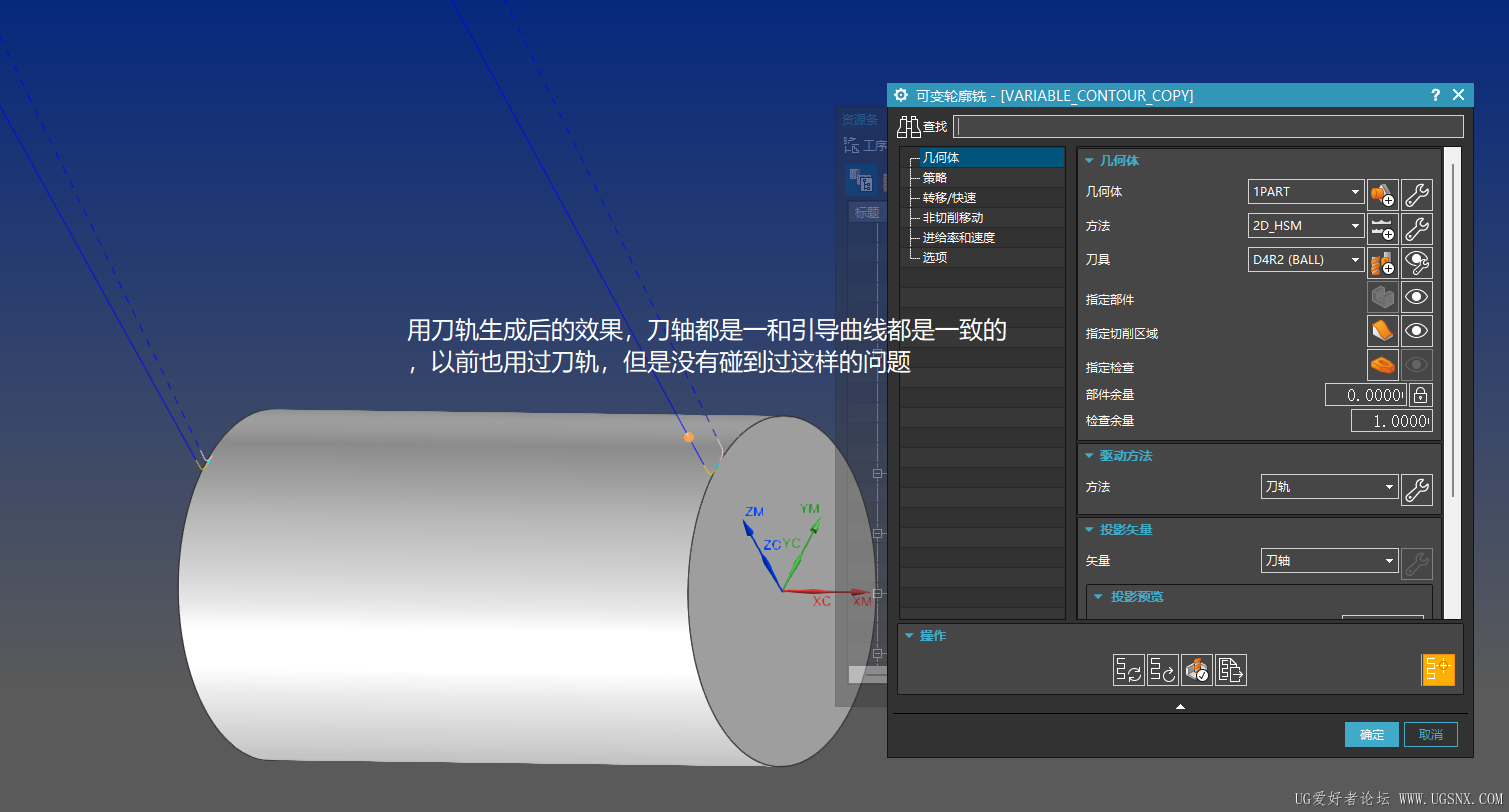Select 非切削移动 in the left tree
1509x812 pixels.
952,218
